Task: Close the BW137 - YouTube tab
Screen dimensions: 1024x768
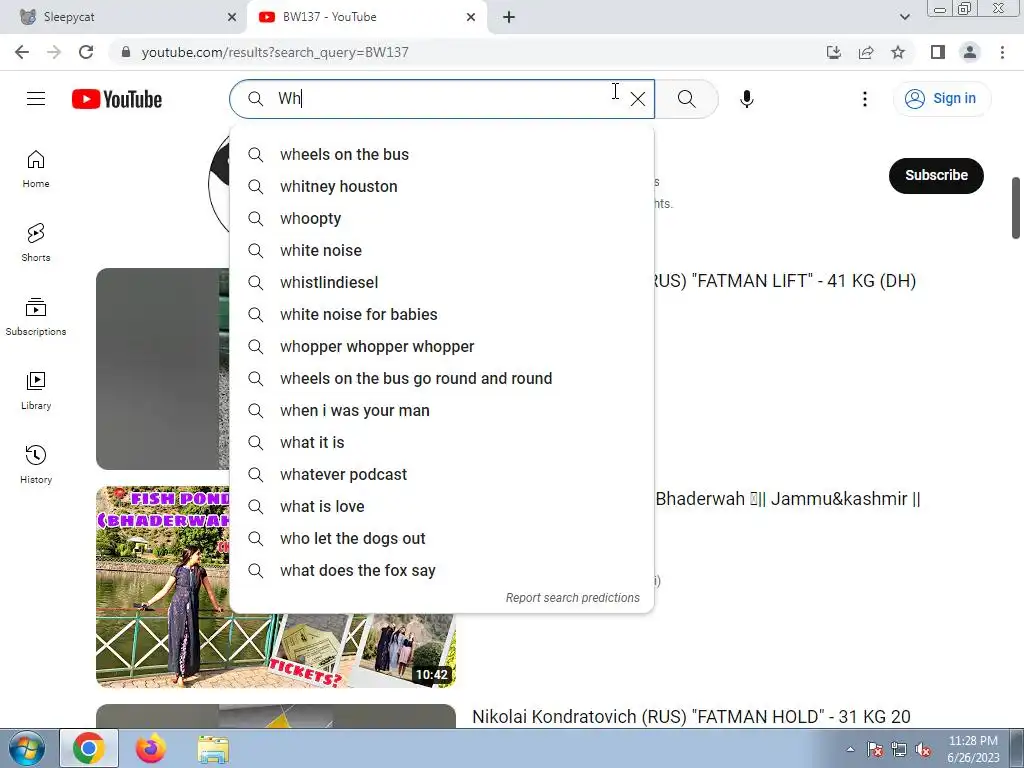Action: (x=471, y=17)
